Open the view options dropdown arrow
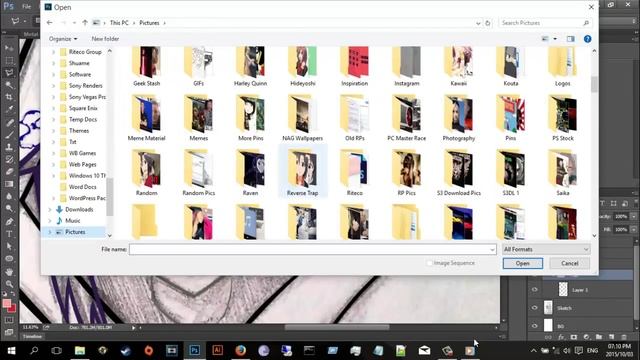This screenshot has width=640, height=360. click(555, 39)
